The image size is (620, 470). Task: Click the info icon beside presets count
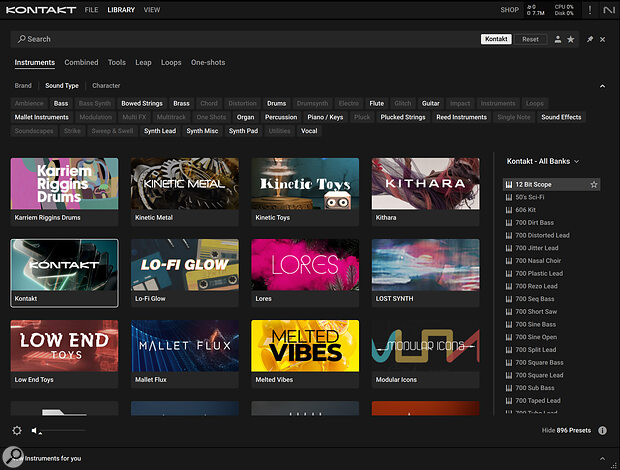coord(602,430)
